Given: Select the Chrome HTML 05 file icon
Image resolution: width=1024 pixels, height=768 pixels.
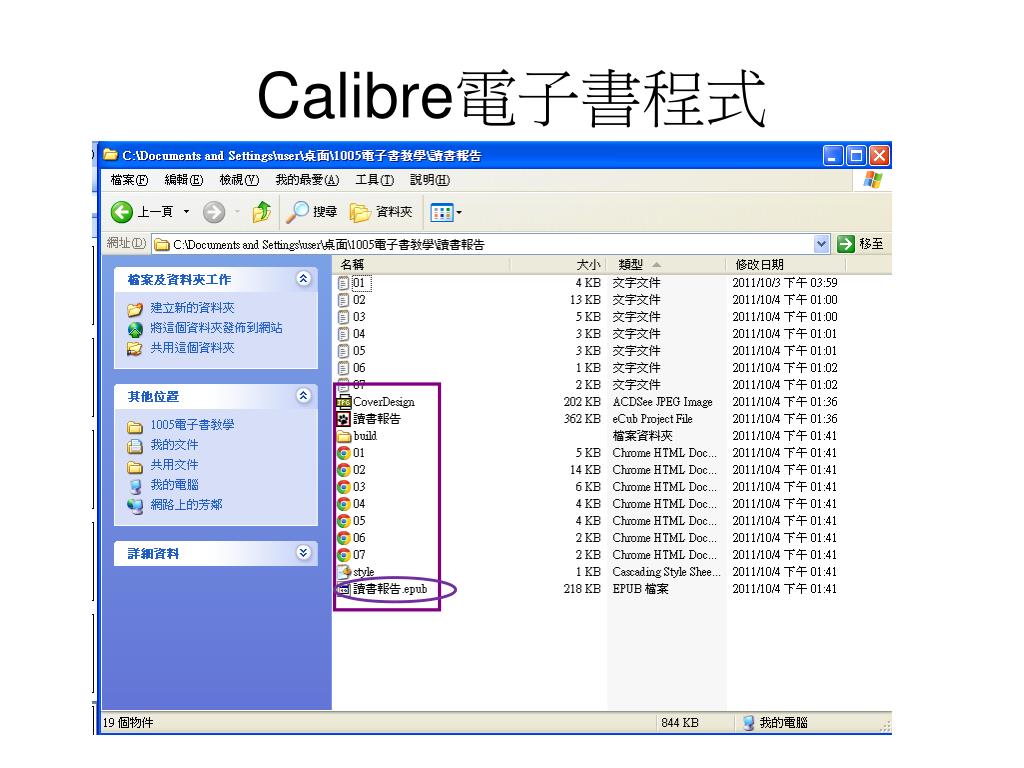Looking at the screenshot, I should pyautogui.click(x=344, y=520).
